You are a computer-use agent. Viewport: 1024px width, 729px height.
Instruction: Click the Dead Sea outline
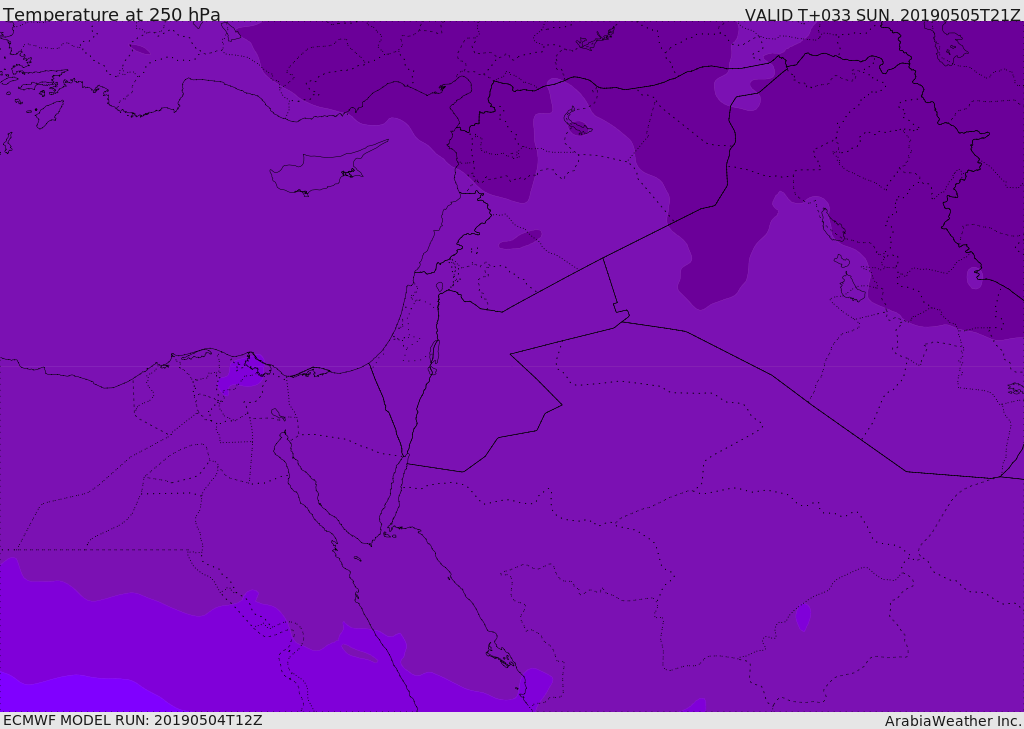(x=434, y=353)
